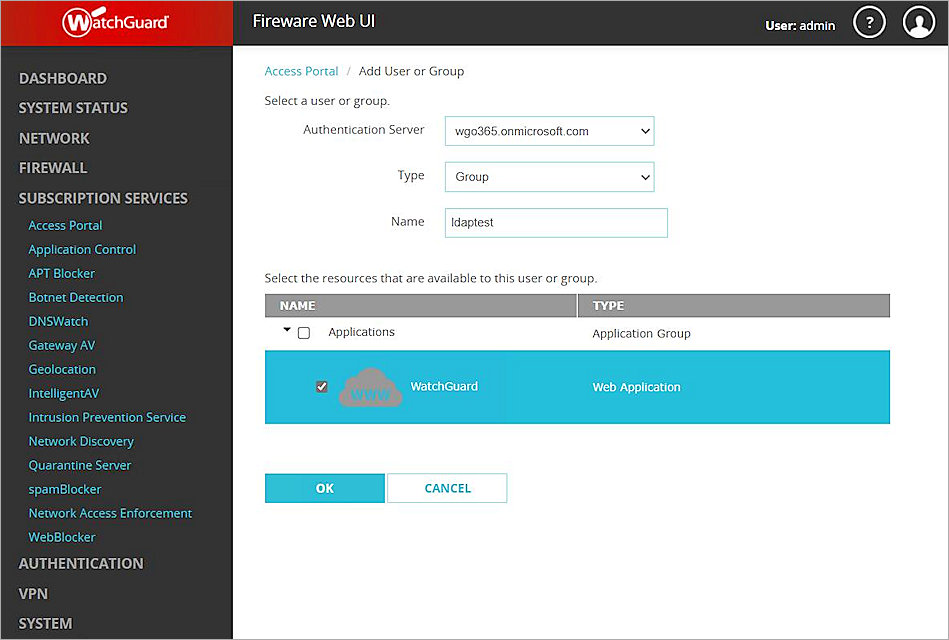
Task: Uncheck the WatchGuard Web Application checkbox
Action: pos(321,386)
